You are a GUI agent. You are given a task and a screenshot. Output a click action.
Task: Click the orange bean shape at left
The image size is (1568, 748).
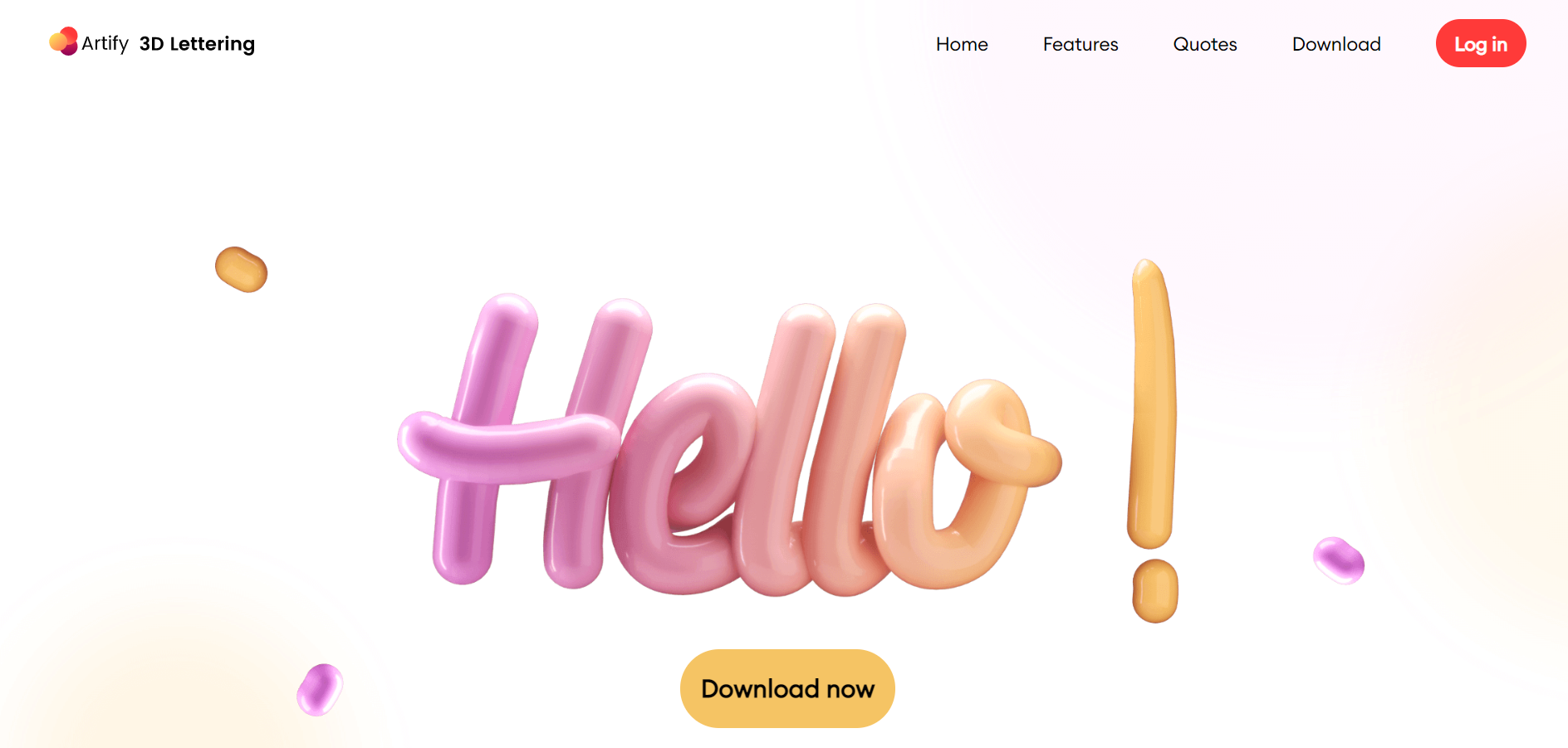241,270
